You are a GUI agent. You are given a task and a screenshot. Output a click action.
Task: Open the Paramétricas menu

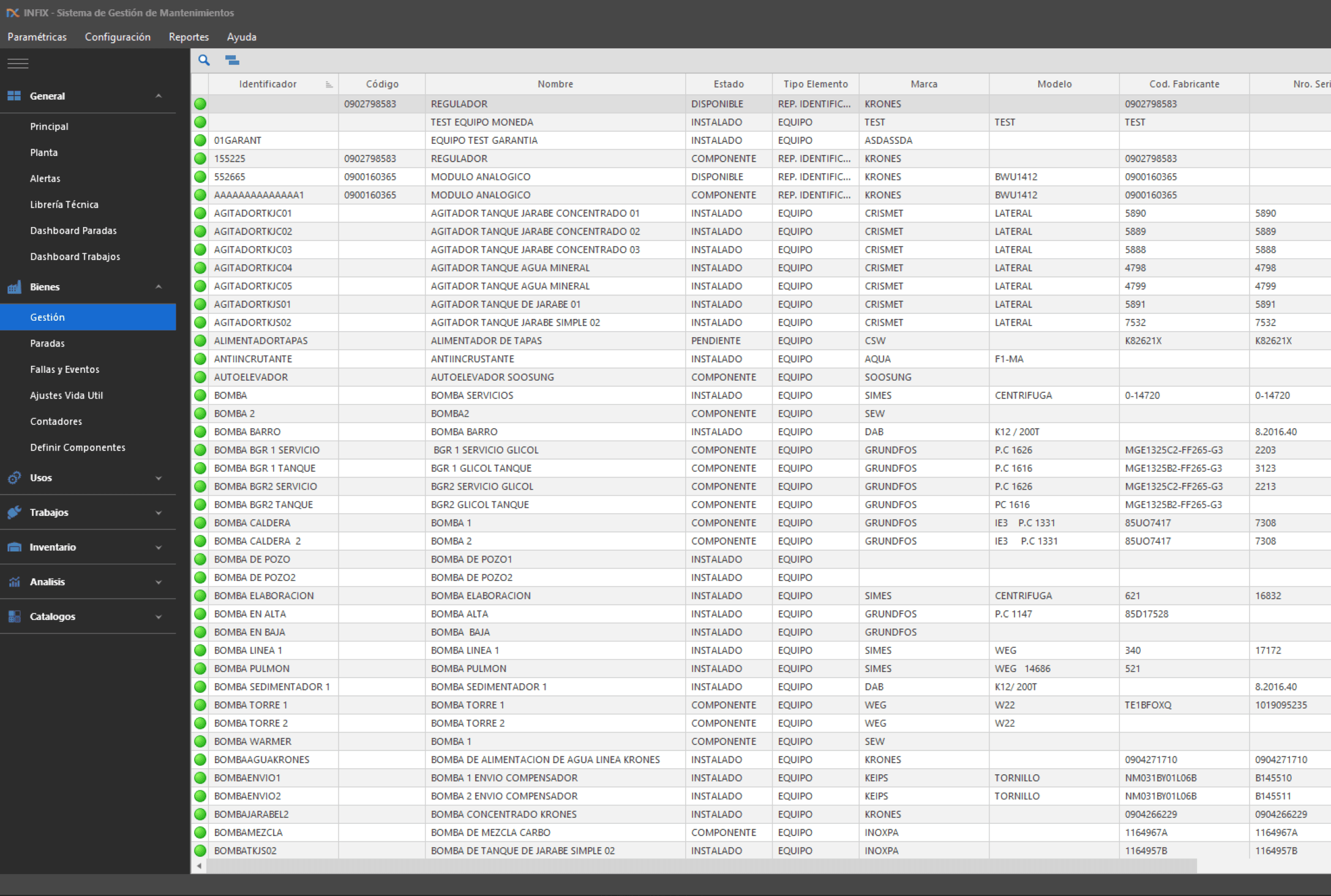click(x=37, y=37)
